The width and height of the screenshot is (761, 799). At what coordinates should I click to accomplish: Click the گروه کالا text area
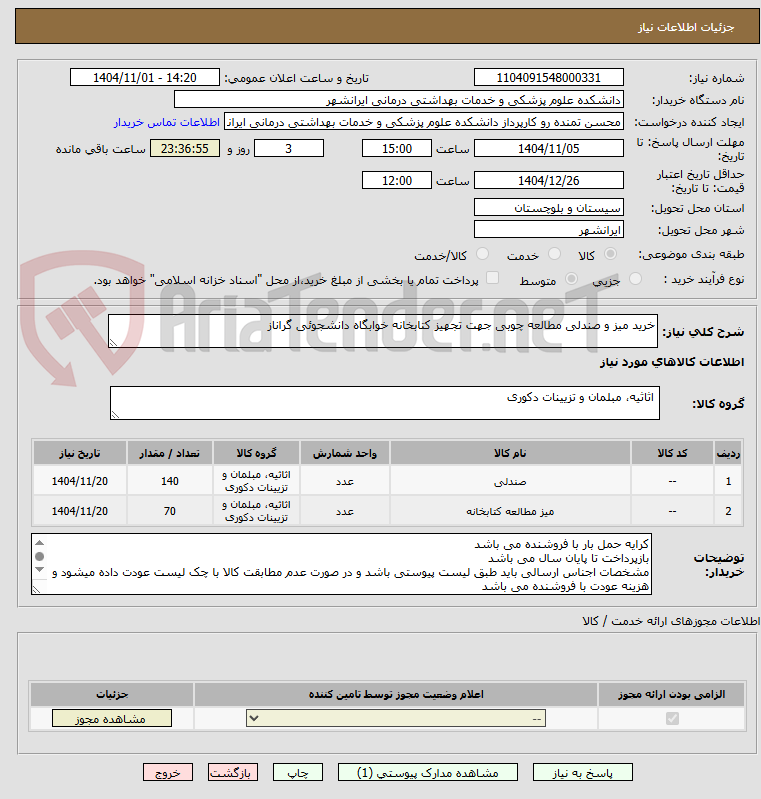pos(385,403)
